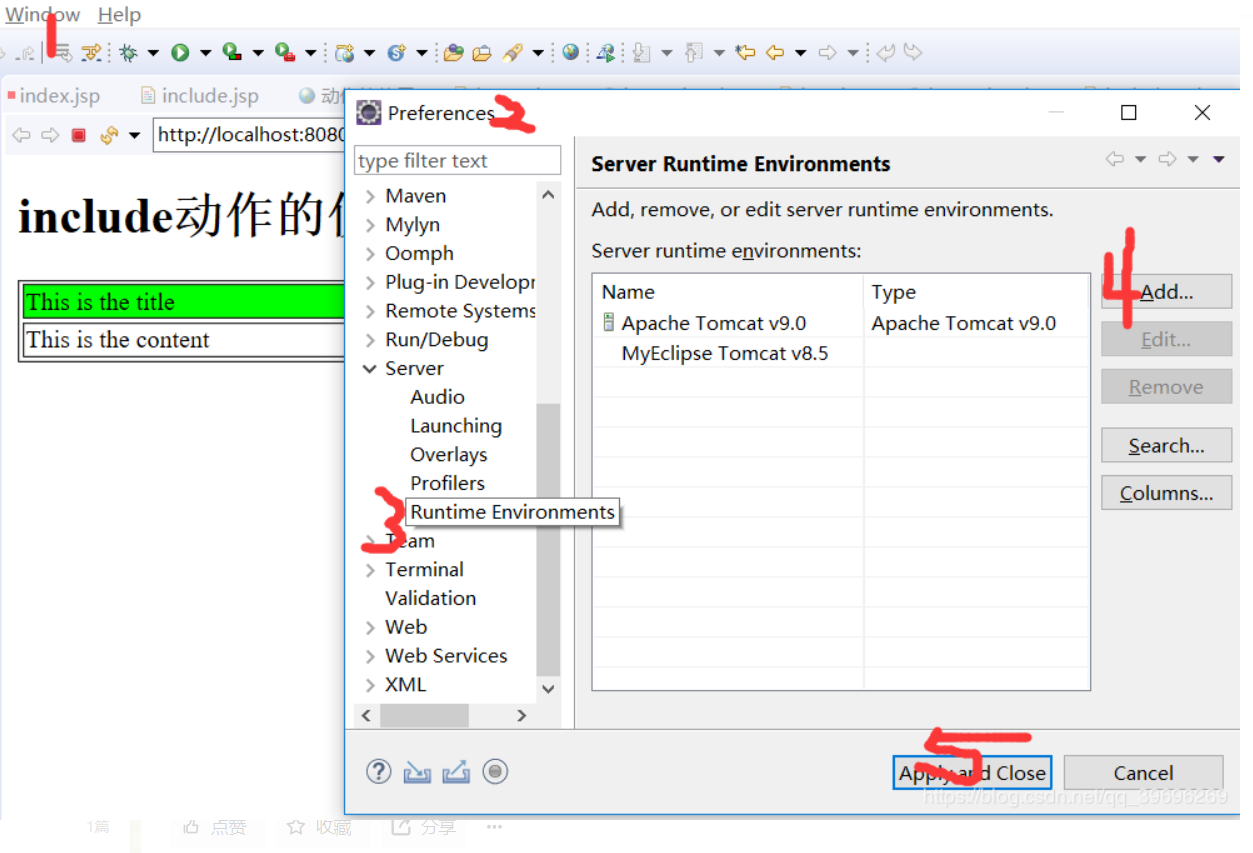Click the Type column header

pos(893,292)
